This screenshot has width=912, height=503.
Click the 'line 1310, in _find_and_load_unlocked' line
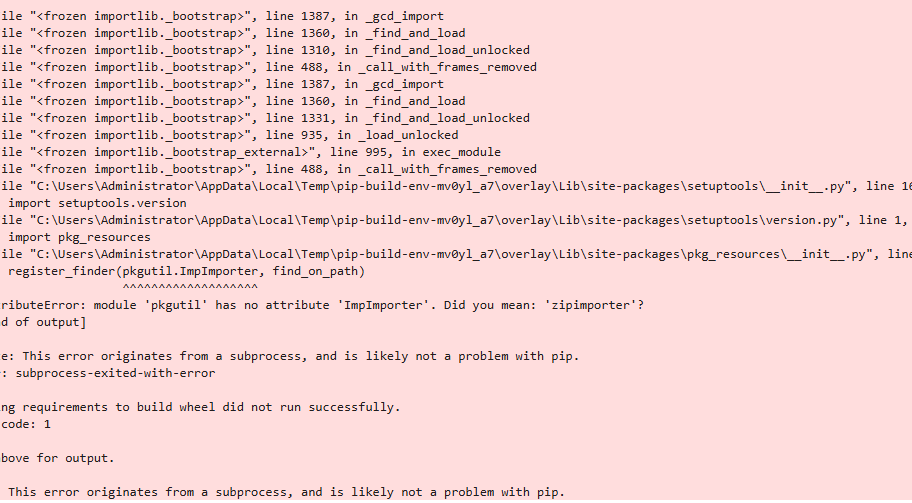point(265,50)
